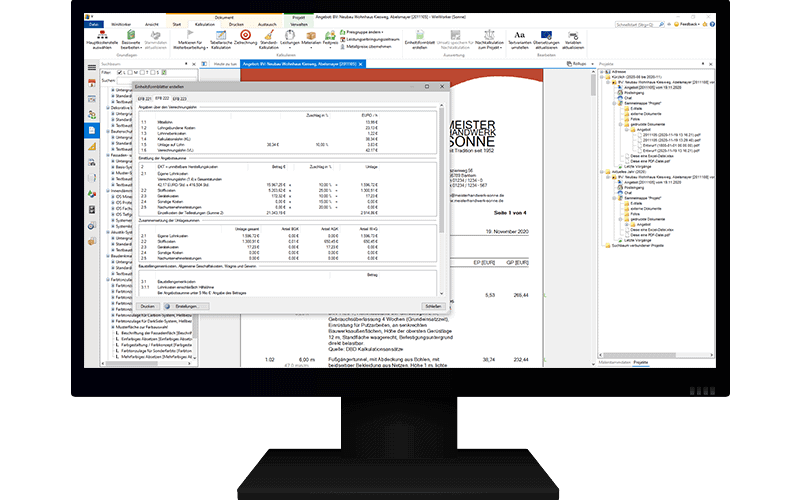Screen dimensions: 800x500
Task: Click the Drucken button in dialog
Action: (146, 306)
